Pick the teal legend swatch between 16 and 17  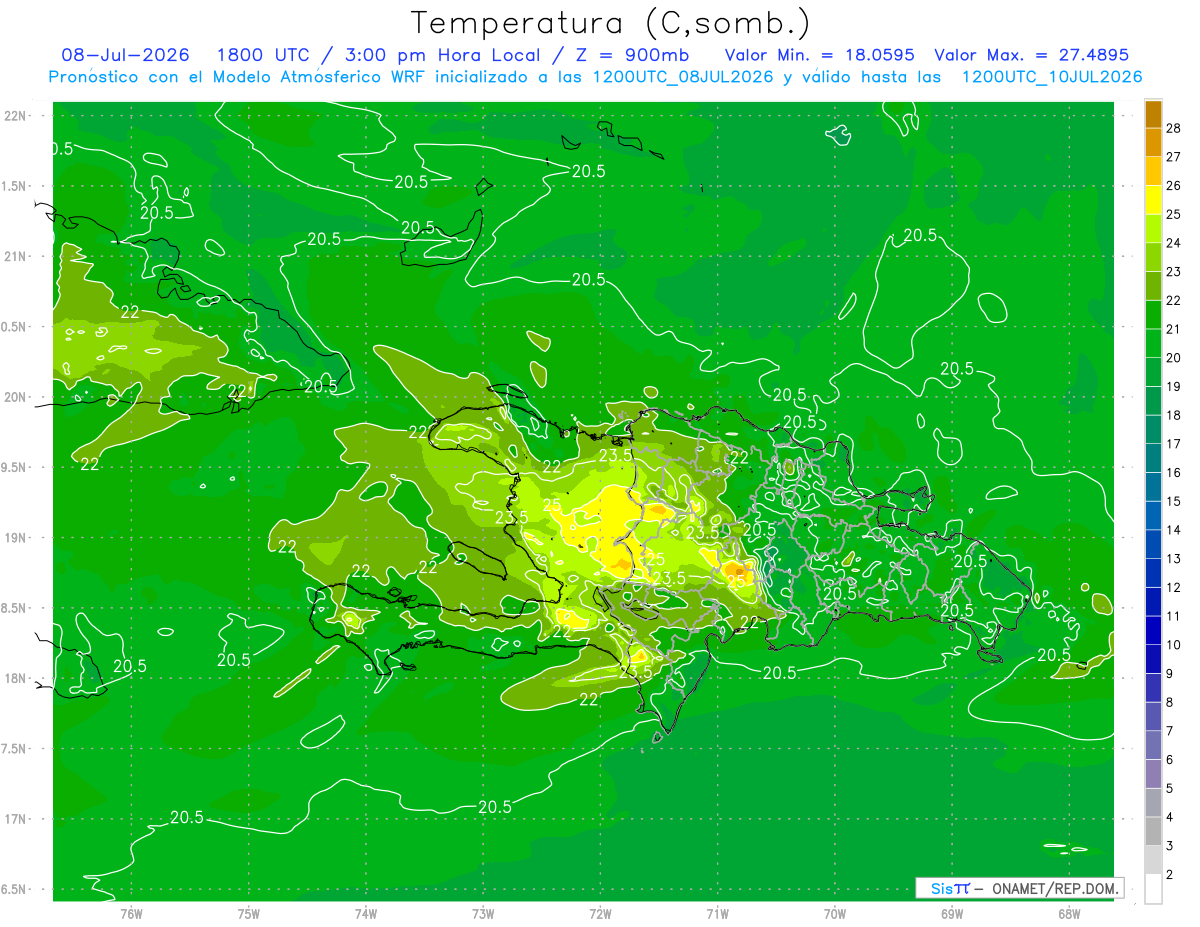[1153, 458]
